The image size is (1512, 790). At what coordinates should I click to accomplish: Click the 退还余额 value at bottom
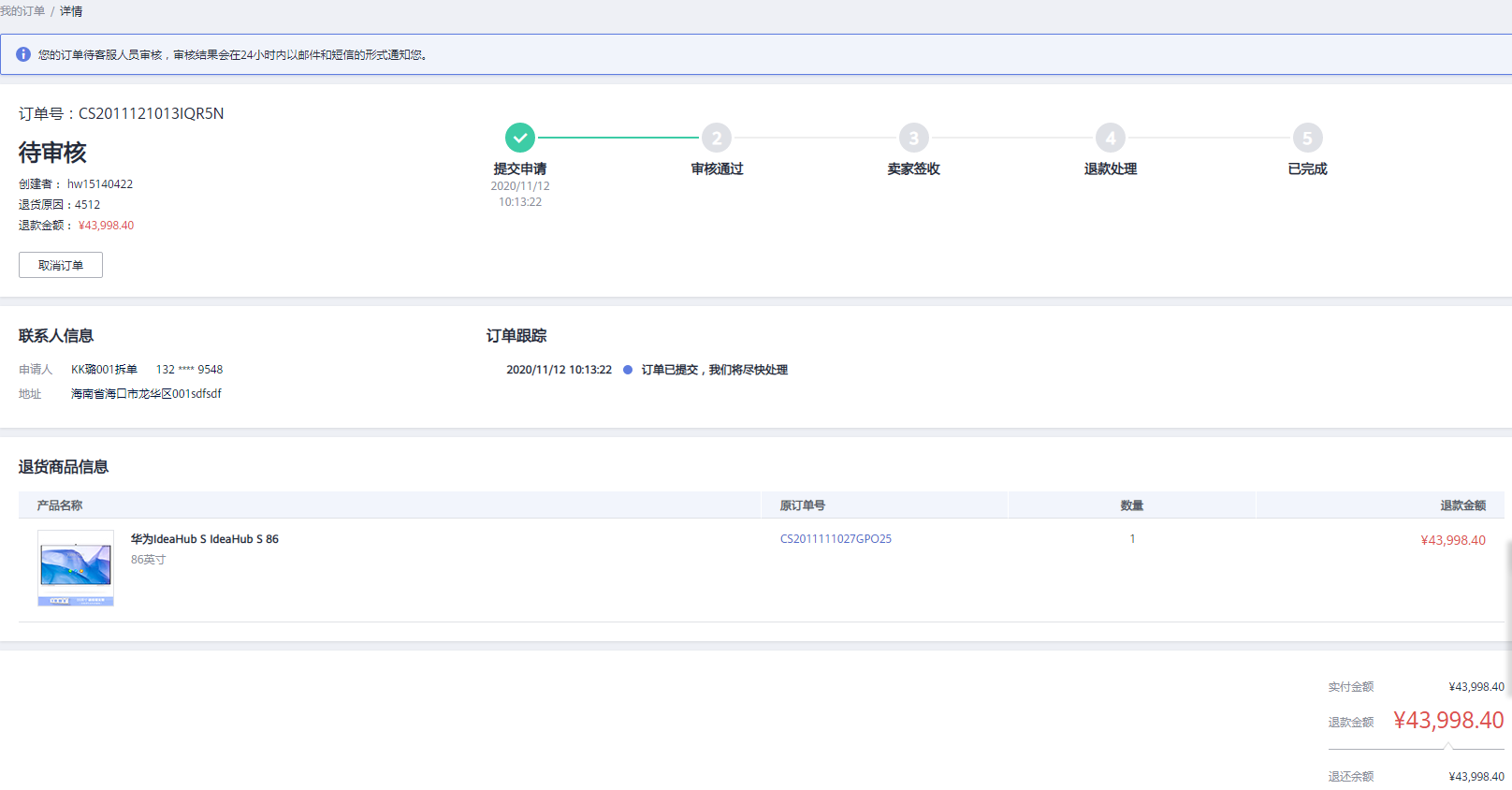[x=1476, y=777]
